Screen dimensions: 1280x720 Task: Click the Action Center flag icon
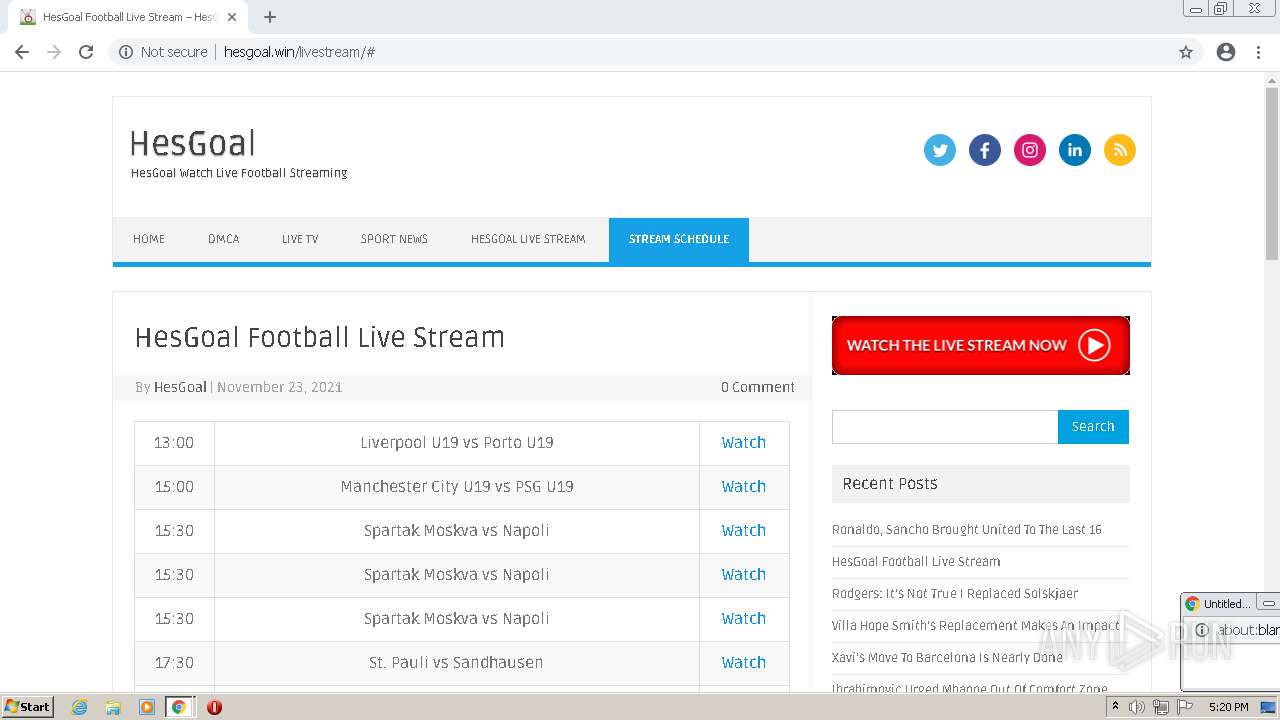click(x=1184, y=707)
